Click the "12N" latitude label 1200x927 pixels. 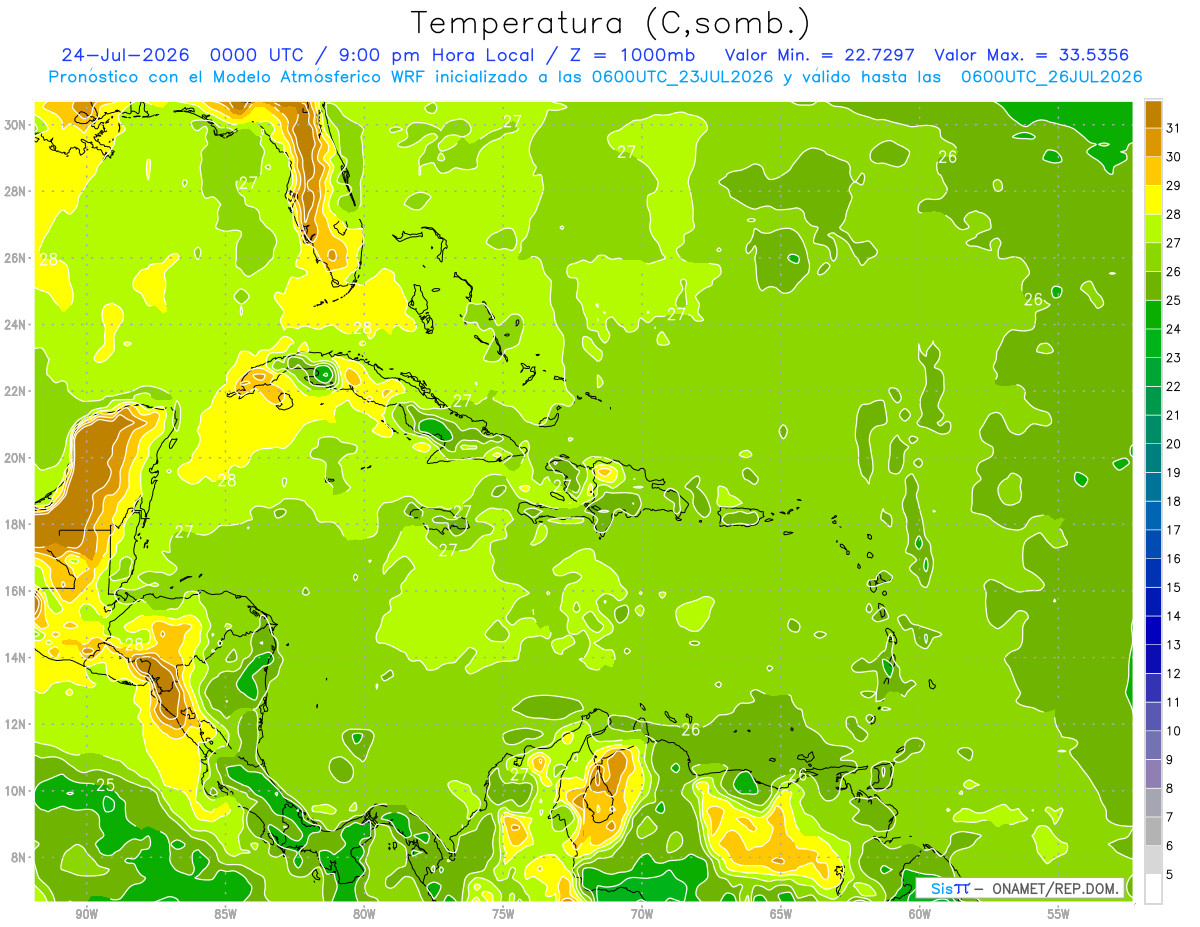[x=15, y=724]
